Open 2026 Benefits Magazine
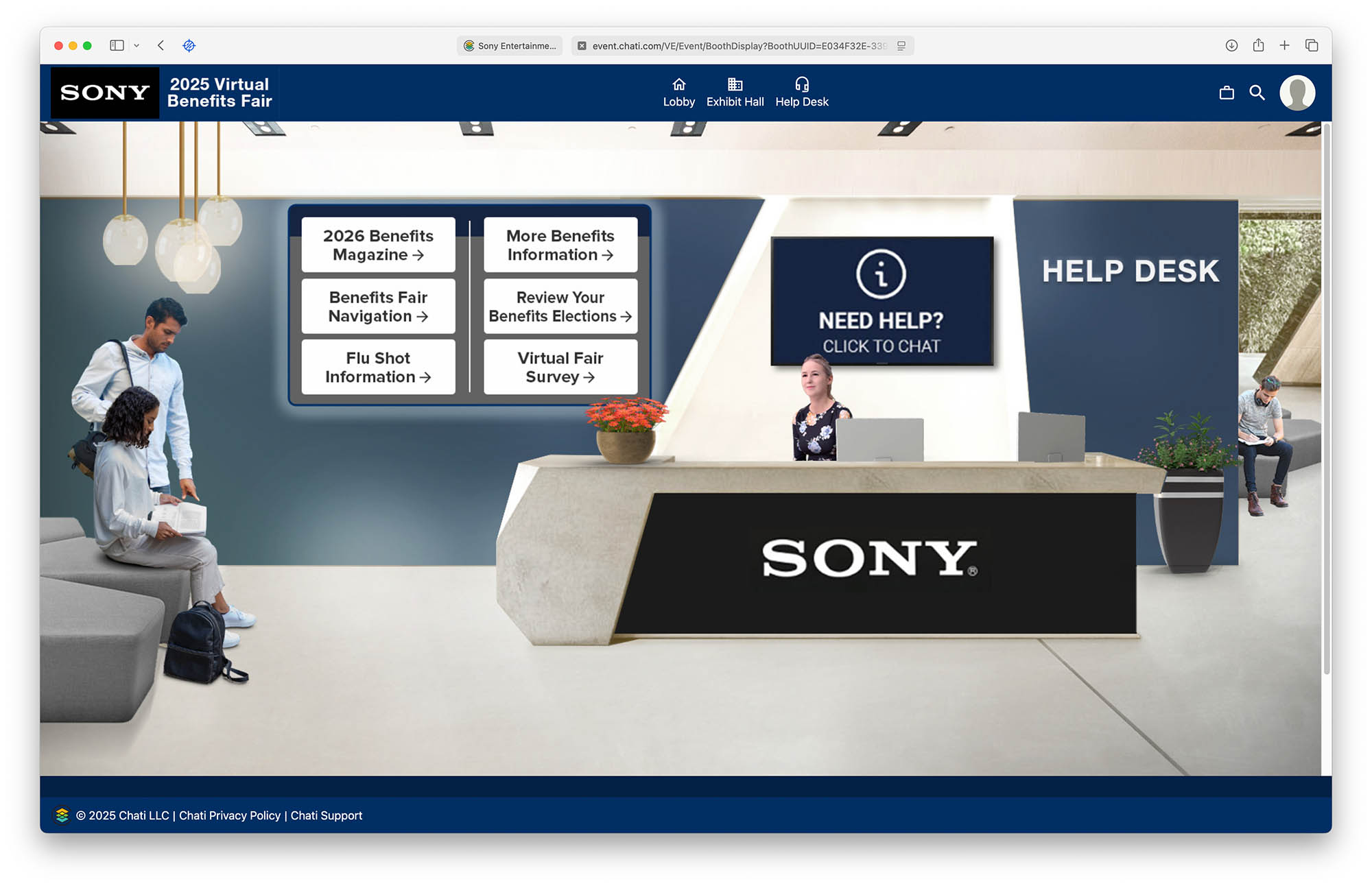 pos(378,245)
